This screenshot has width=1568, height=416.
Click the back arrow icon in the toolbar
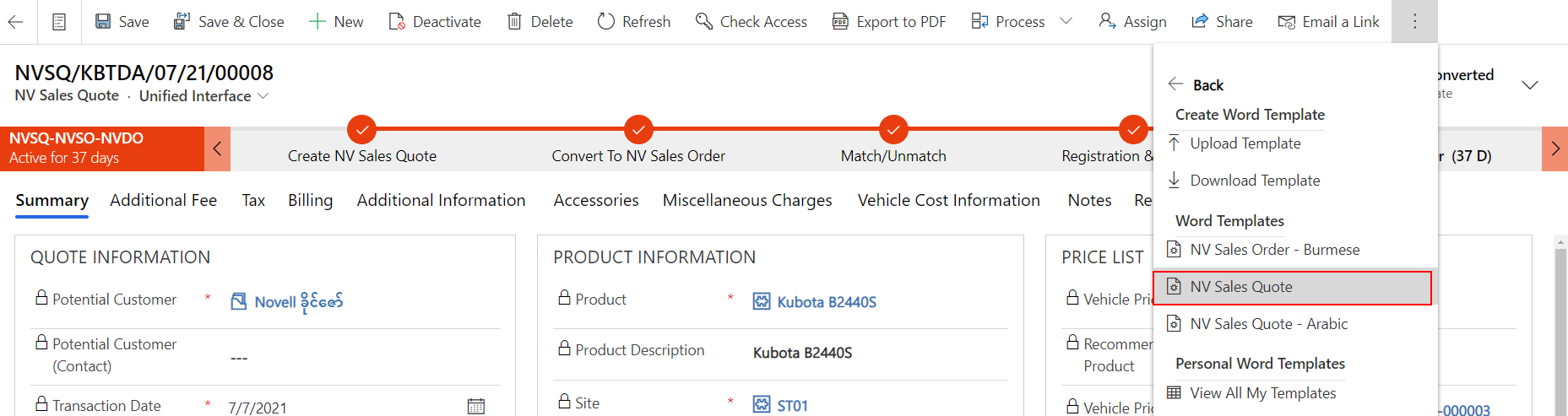click(15, 22)
